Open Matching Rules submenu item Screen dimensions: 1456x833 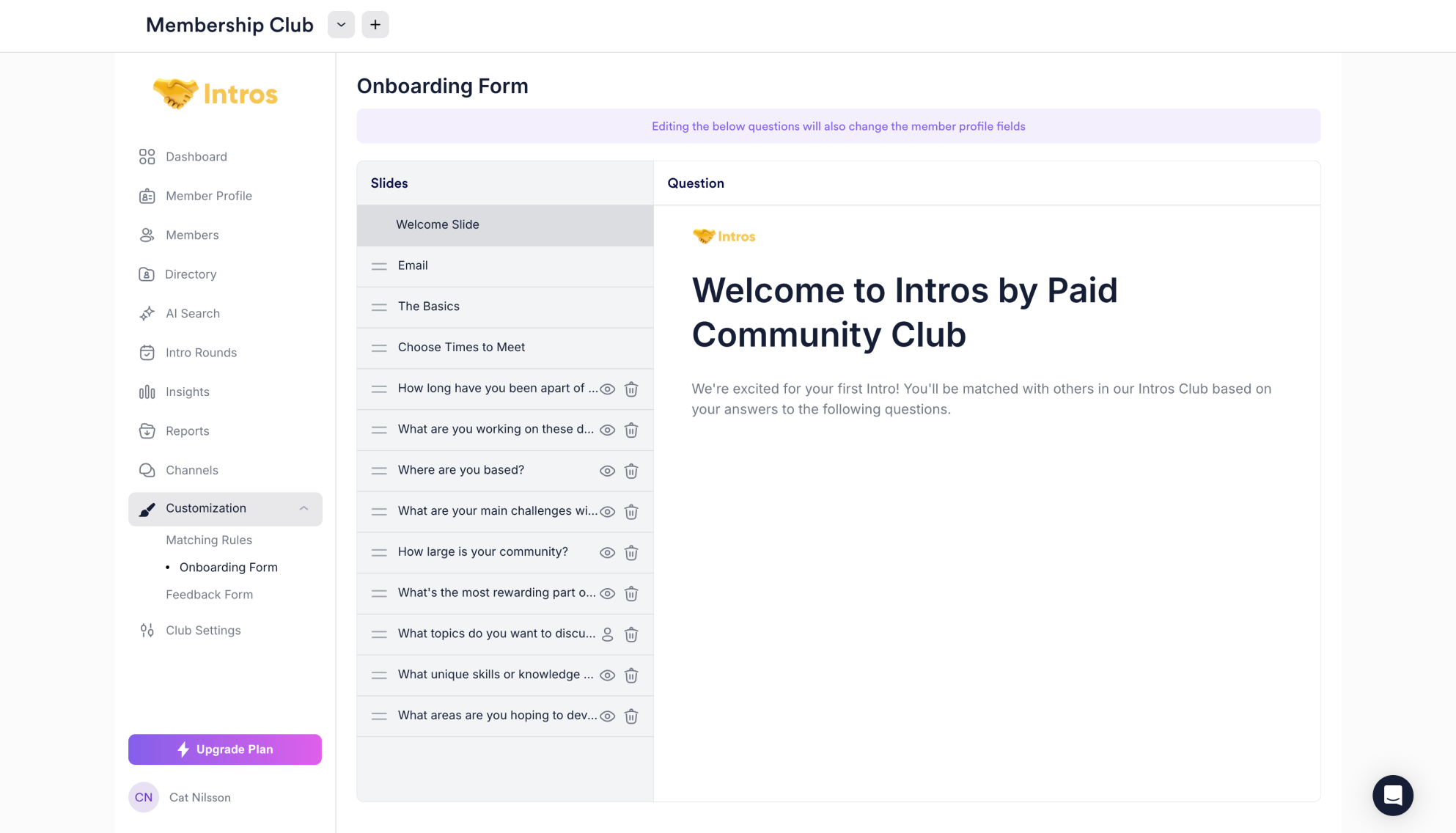click(x=209, y=540)
